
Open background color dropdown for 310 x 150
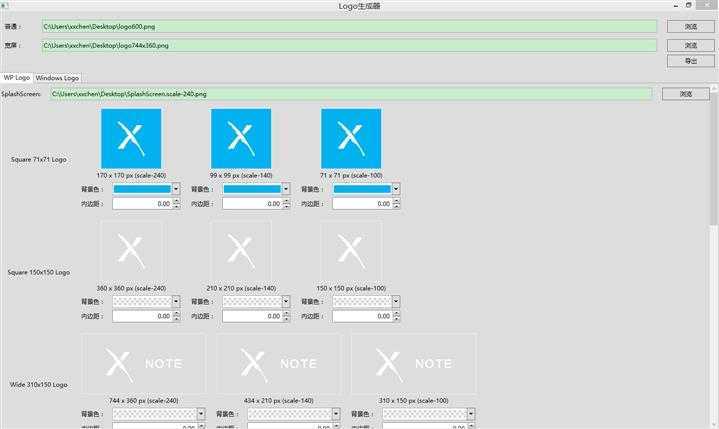pos(471,414)
